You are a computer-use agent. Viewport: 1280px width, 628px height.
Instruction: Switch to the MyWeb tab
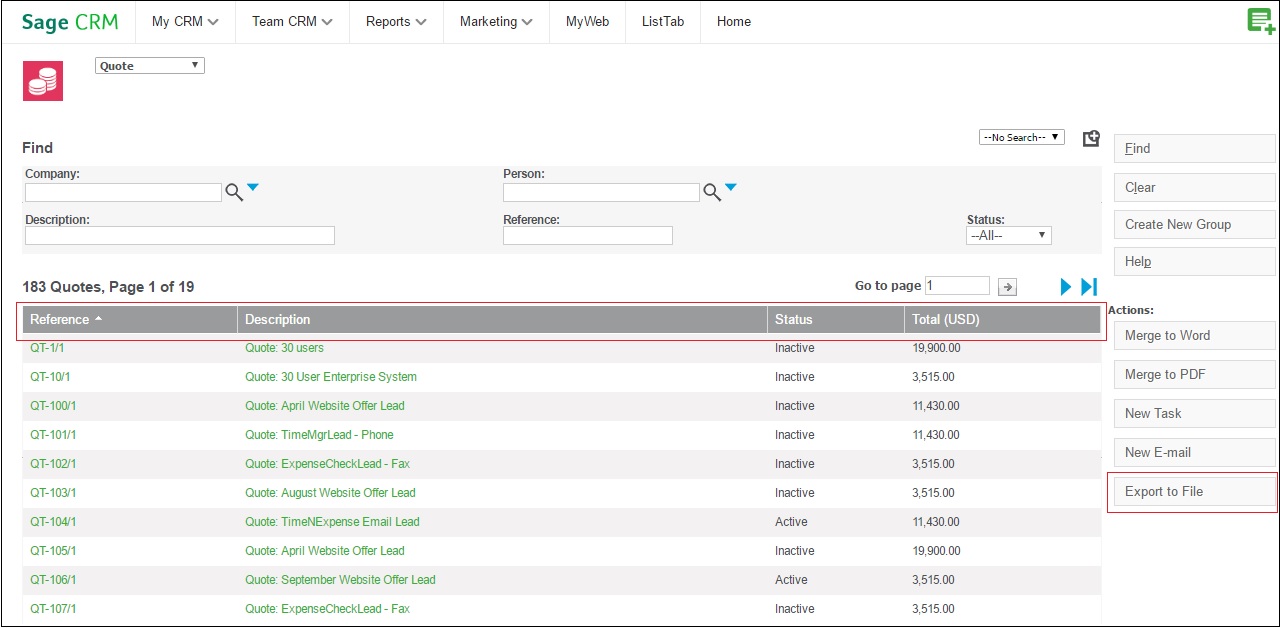coord(587,21)
